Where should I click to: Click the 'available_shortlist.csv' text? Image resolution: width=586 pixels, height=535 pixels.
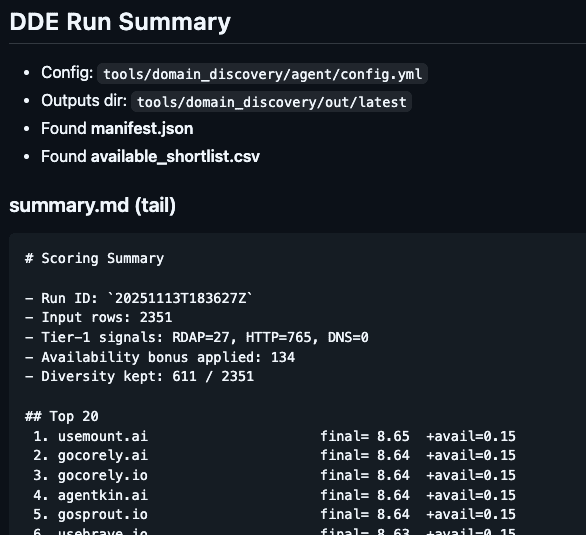[175, 157]
